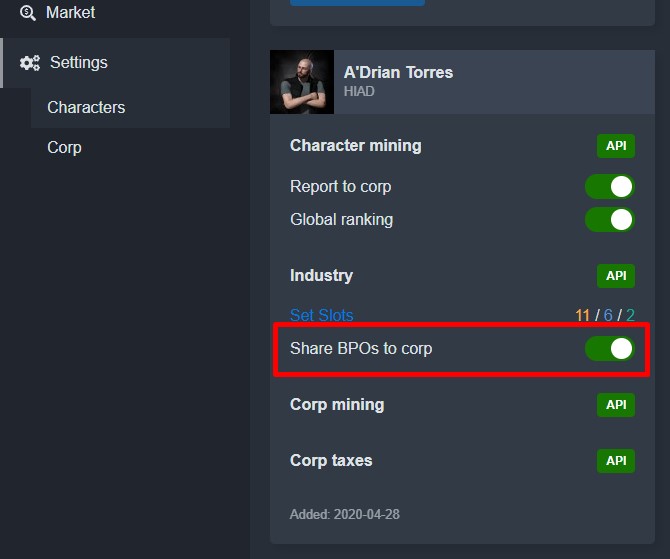Click the blue button above character card
Screen dimensions: 670x559
pos(357,3)
